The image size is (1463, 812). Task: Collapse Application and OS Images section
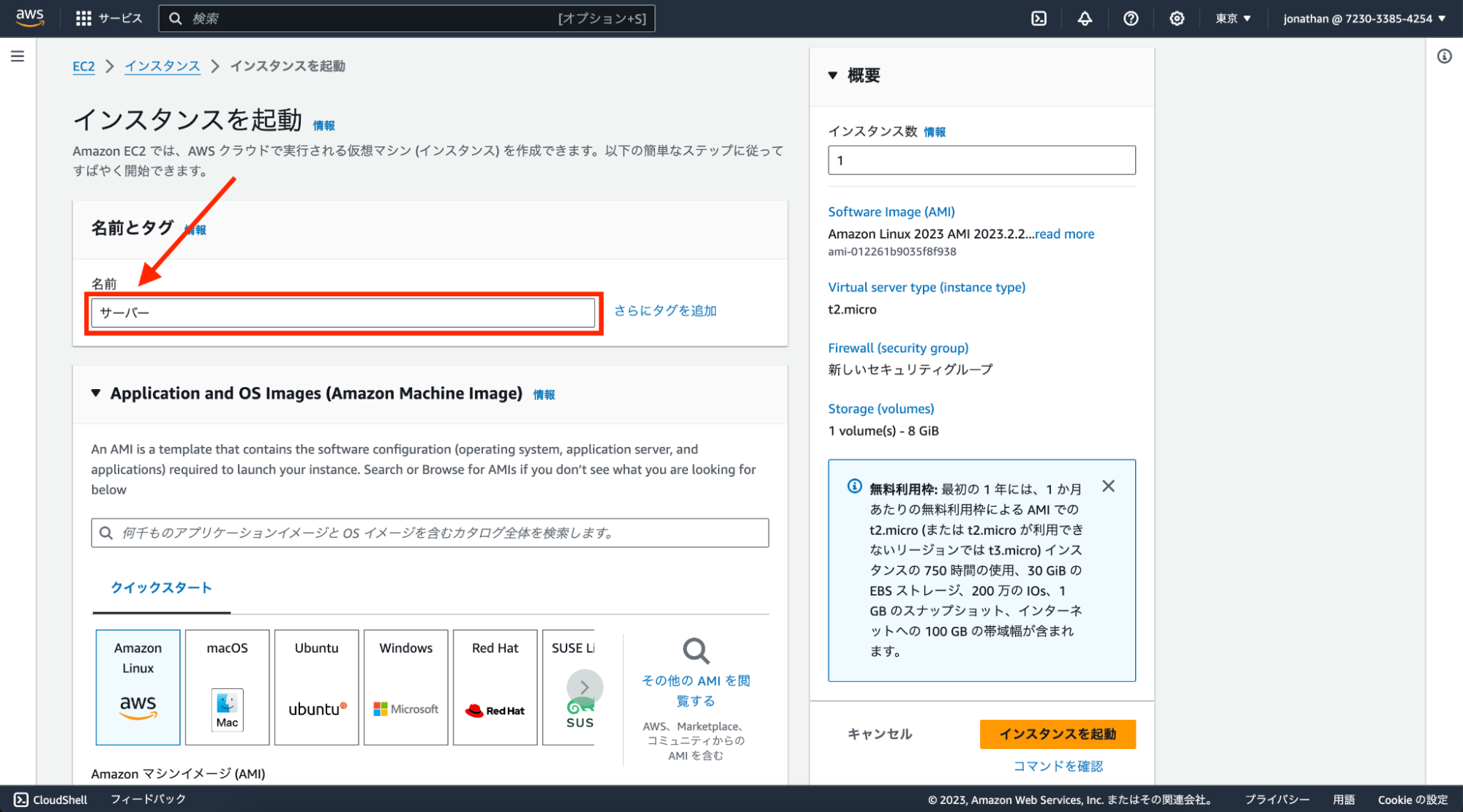96,394
